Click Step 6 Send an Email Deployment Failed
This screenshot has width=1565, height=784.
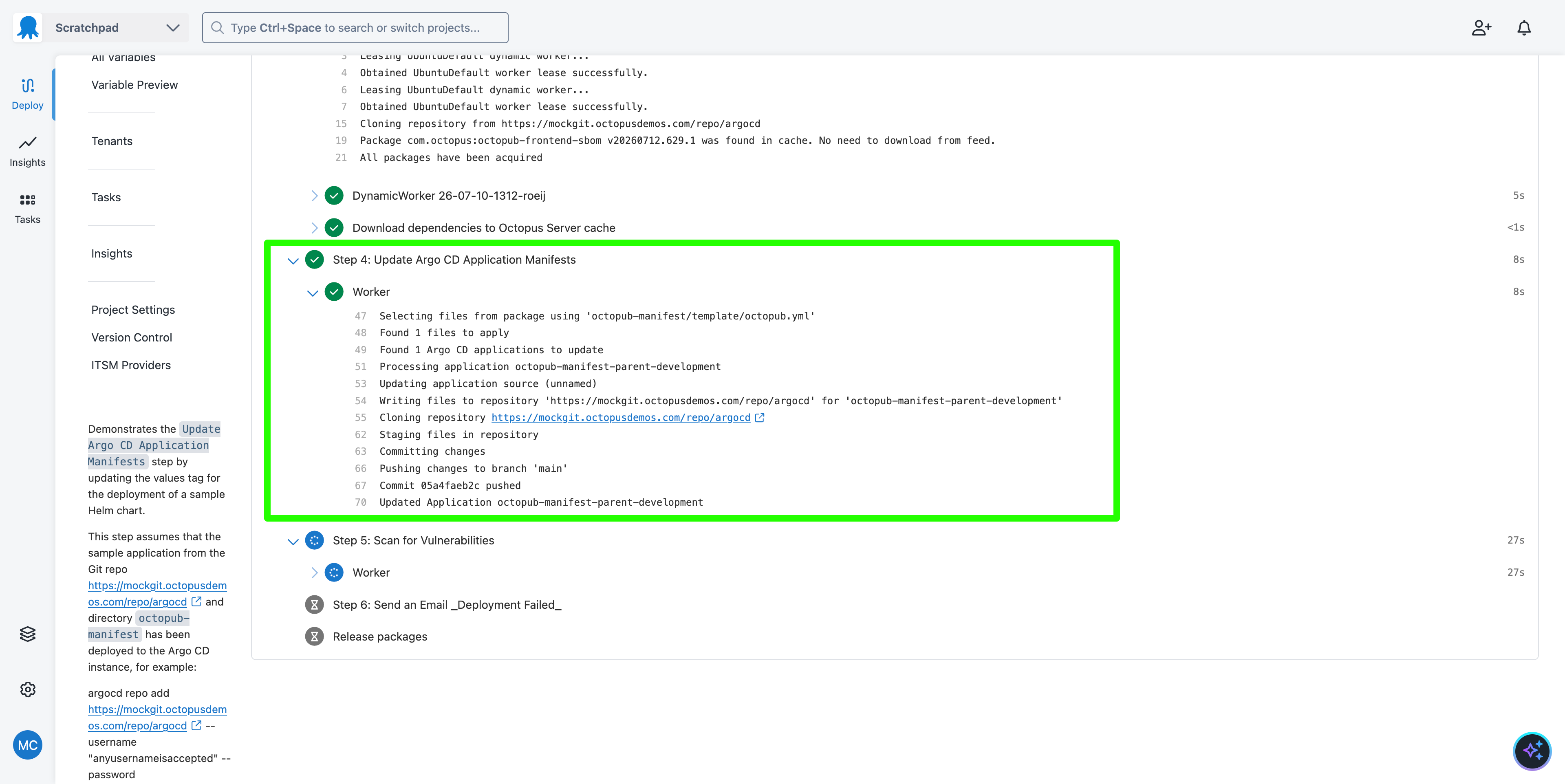(x=447, y=605)
